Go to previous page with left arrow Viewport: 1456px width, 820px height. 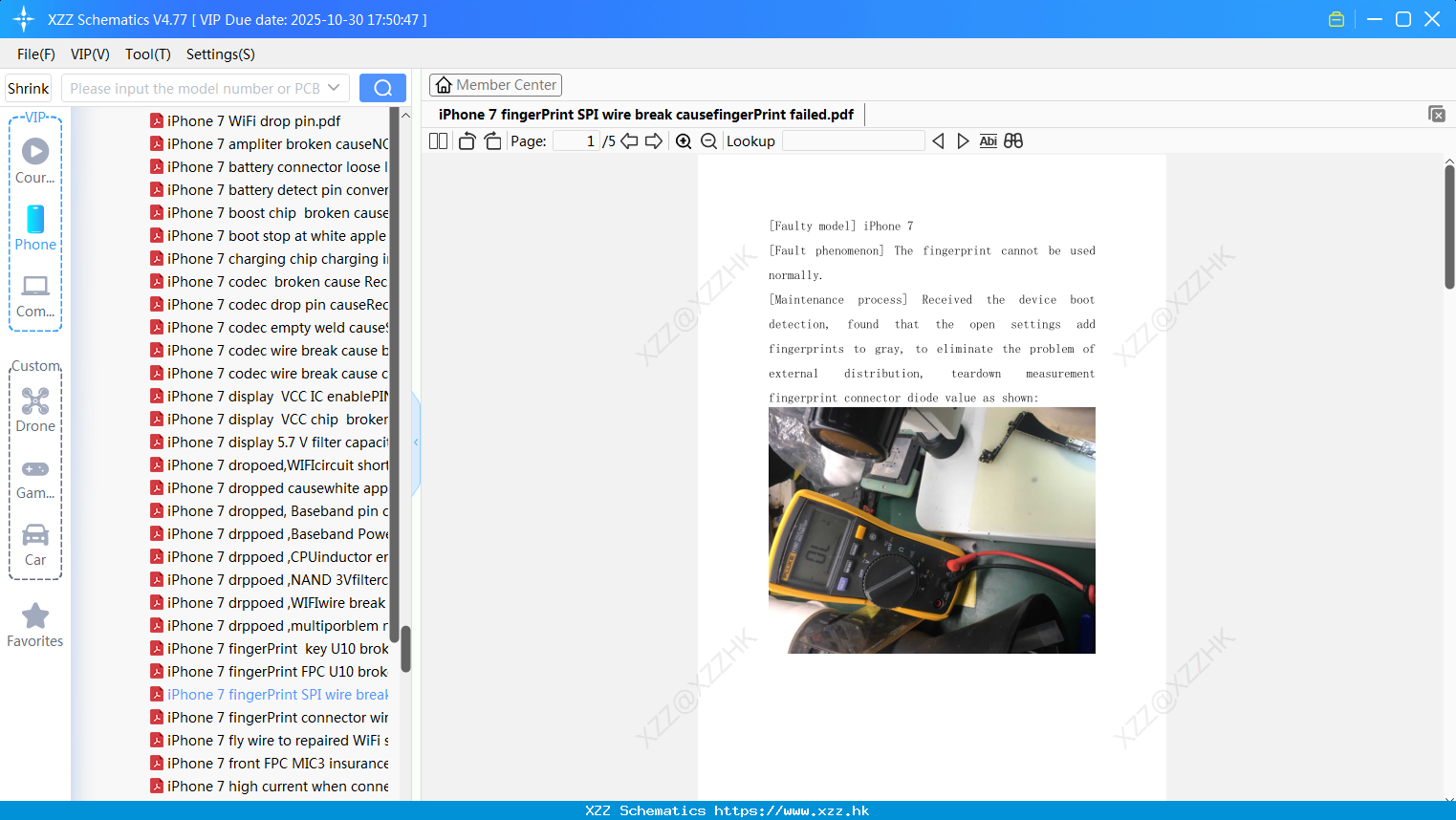coord(629,141)
